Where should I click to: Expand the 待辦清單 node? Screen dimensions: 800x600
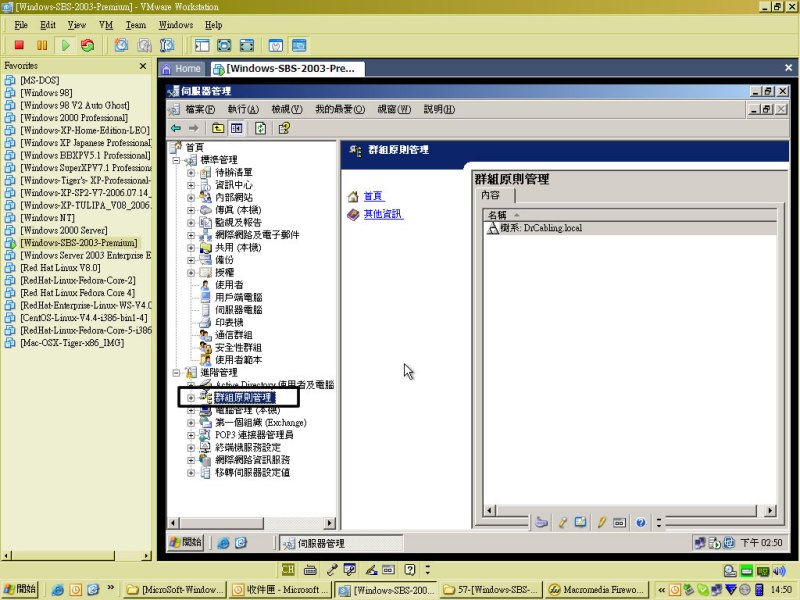(191, 173)
